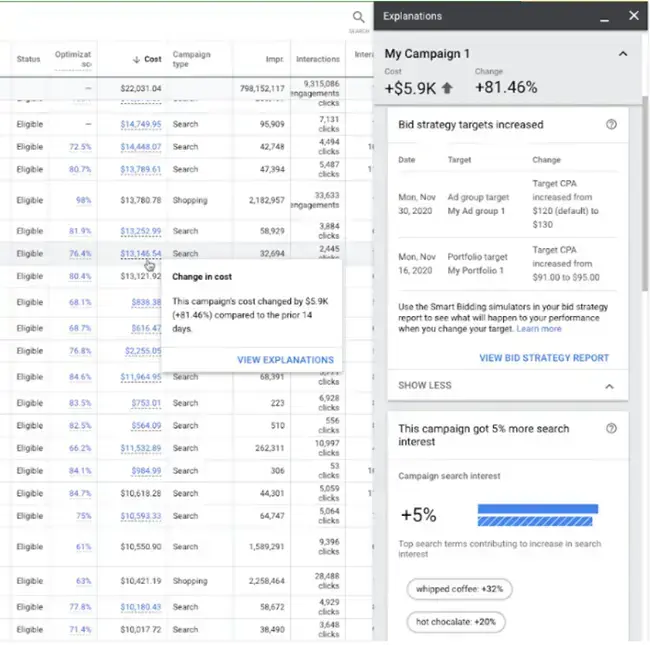Open VIEW BID STRATEGY REPORT link
650x645 pixels.
(x=544, y=358)
